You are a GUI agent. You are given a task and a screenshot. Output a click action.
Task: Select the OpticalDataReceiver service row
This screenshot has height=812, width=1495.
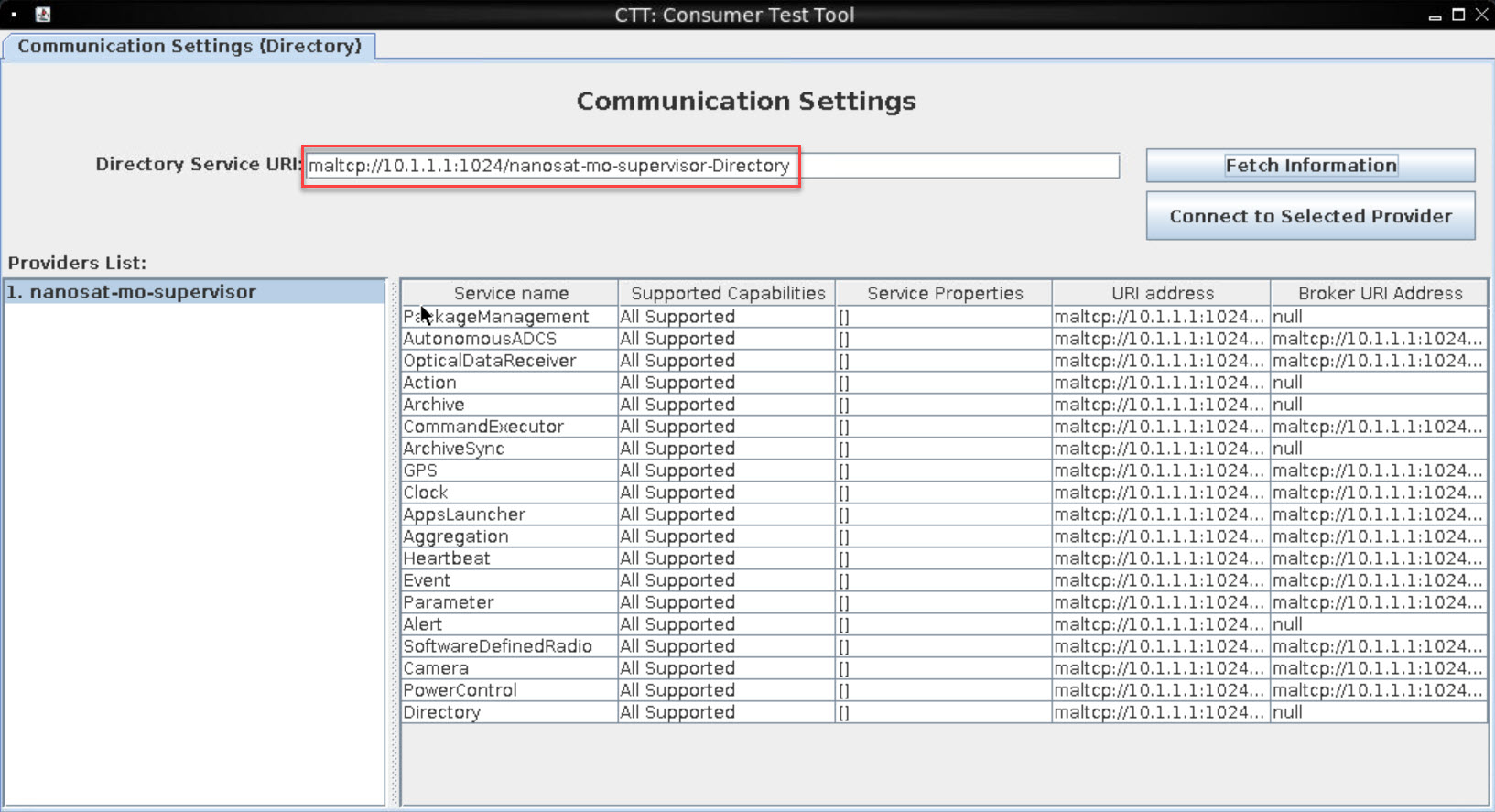(944, 361)
